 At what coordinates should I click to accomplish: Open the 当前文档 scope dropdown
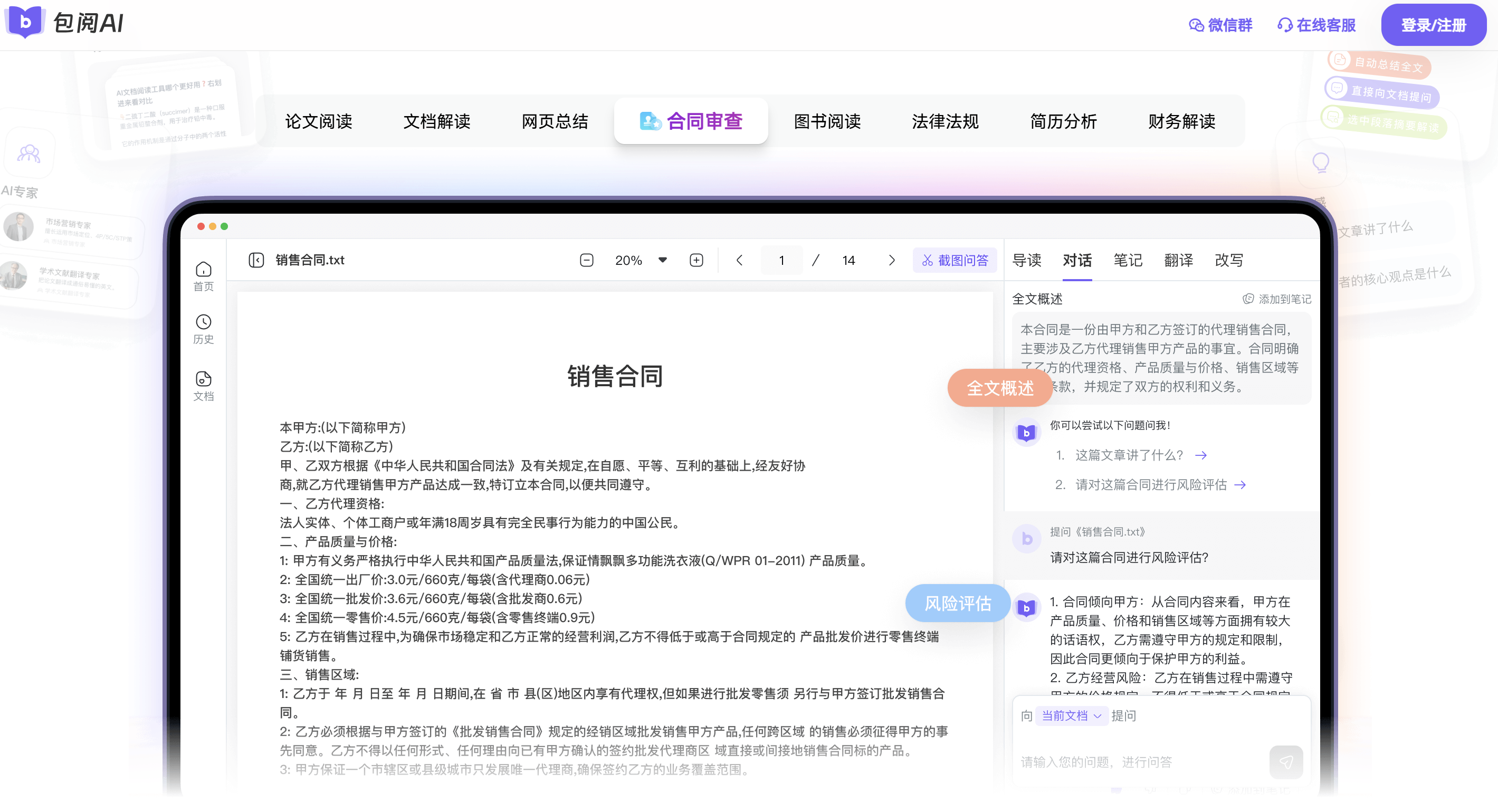point(1072,715)
